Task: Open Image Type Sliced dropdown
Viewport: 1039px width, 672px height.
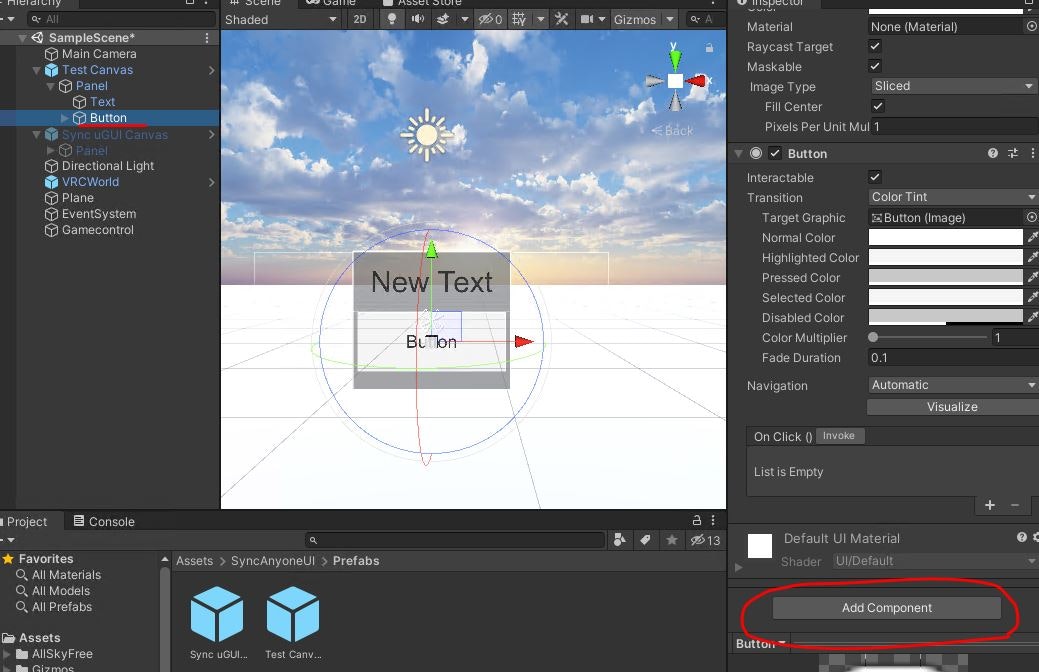Action: pos(954,86)
